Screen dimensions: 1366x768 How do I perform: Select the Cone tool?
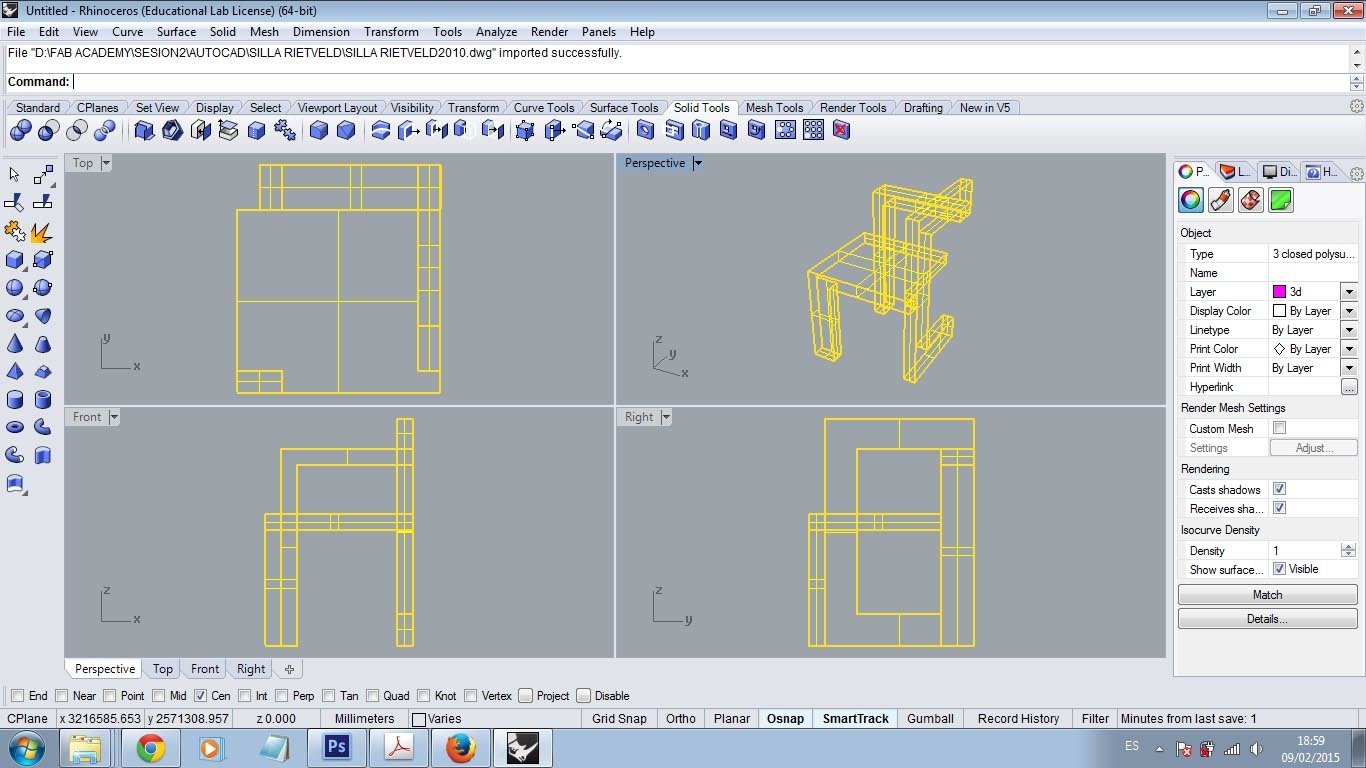[15, 344]
